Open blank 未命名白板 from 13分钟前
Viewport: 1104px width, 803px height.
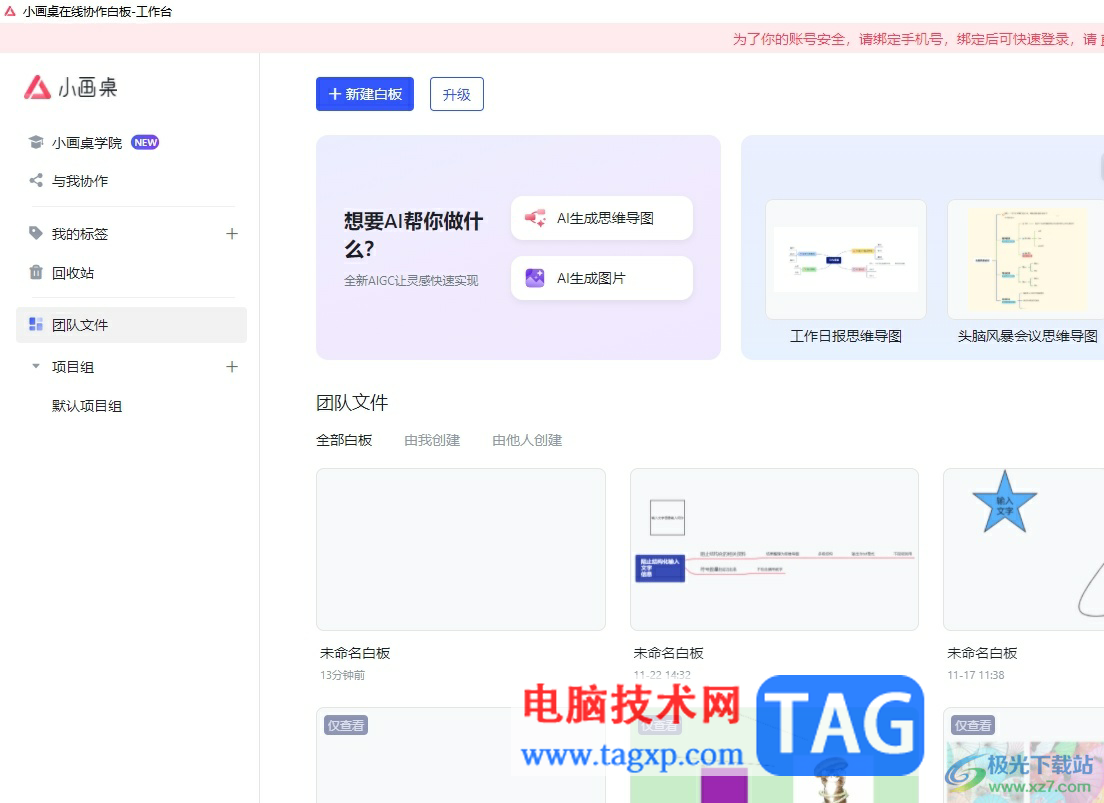pyautogui.click(x=461, y=549)
